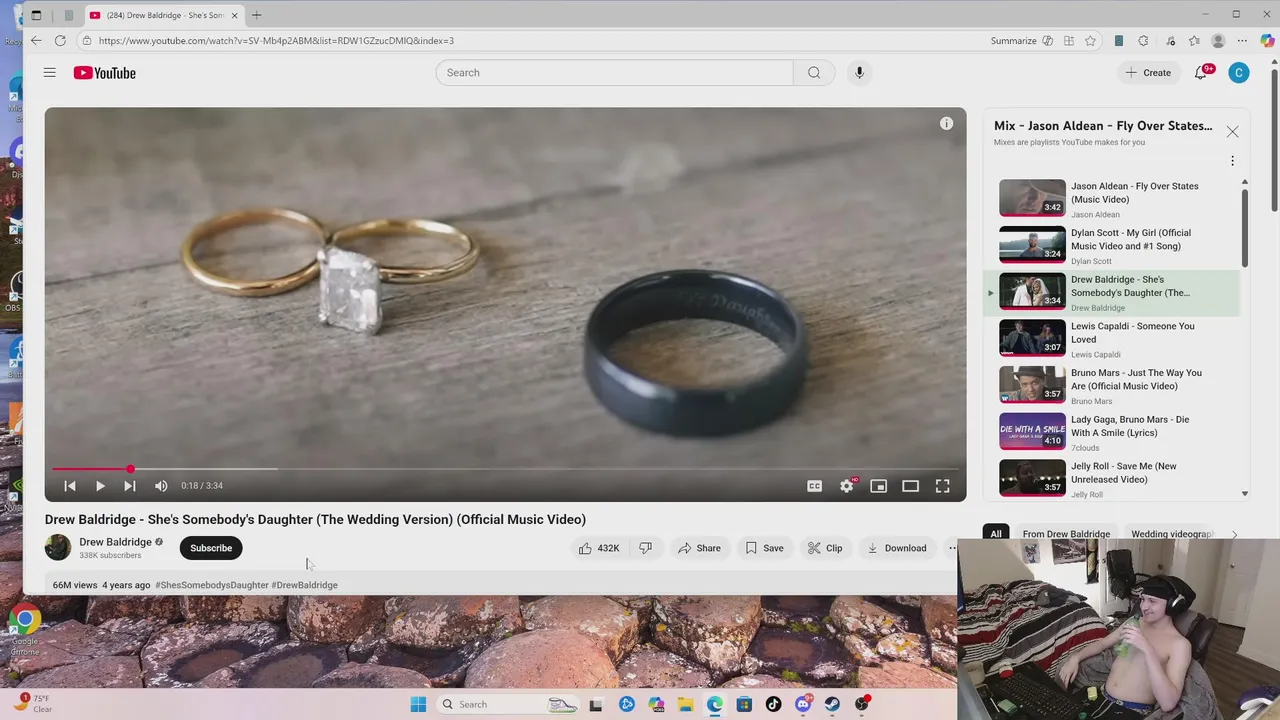Select the Wedding videography chip
The height and width of the screenshot is (720, 1280).
tap(1172, 534)
